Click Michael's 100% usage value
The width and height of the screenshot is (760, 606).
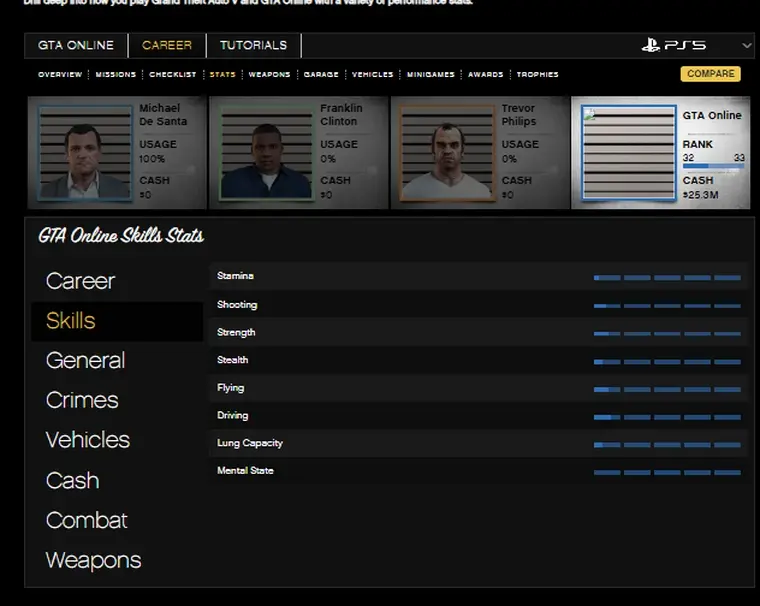[x=152, y=159]
